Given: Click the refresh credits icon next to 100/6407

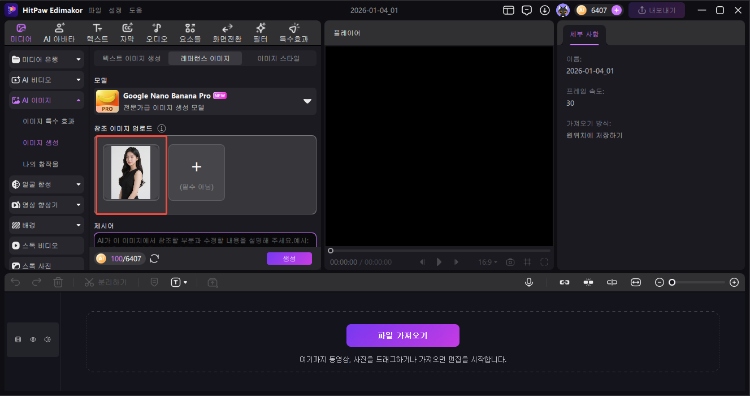Looking at the screenshot, I should pyautogui.click(x=154, y=259).
